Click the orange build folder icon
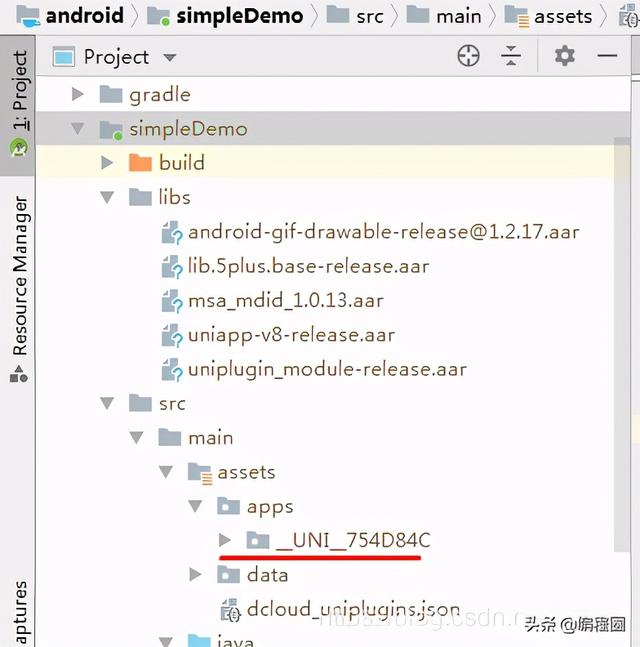This screenshot has height=647, width=640. tap(140, 162)
